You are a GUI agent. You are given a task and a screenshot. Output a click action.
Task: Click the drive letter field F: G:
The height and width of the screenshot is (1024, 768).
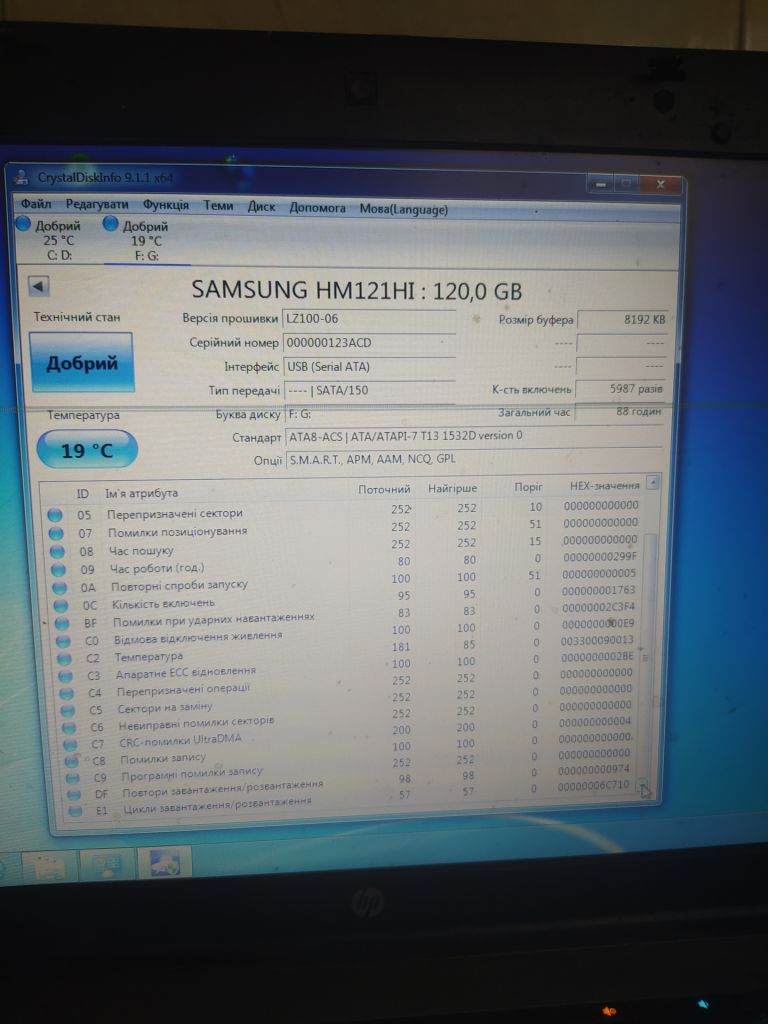[370, 413]
